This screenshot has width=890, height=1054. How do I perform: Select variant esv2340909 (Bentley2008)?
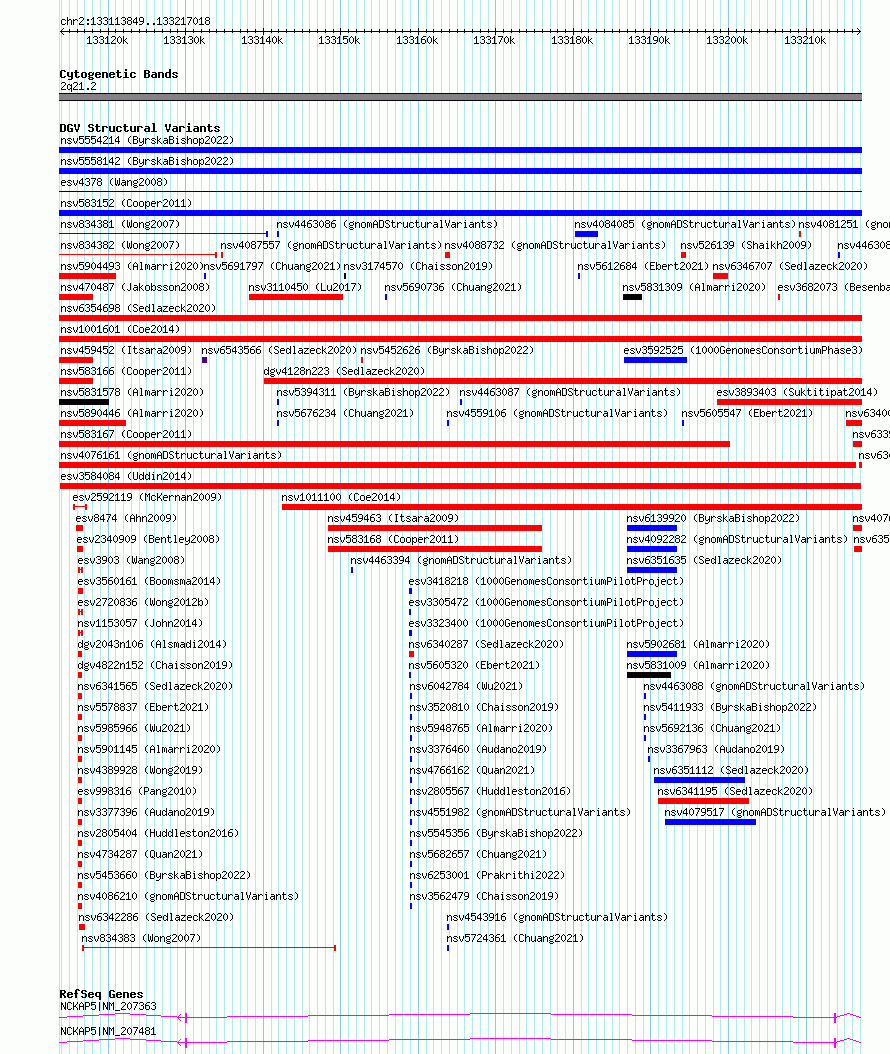click(x=149, y=539)
